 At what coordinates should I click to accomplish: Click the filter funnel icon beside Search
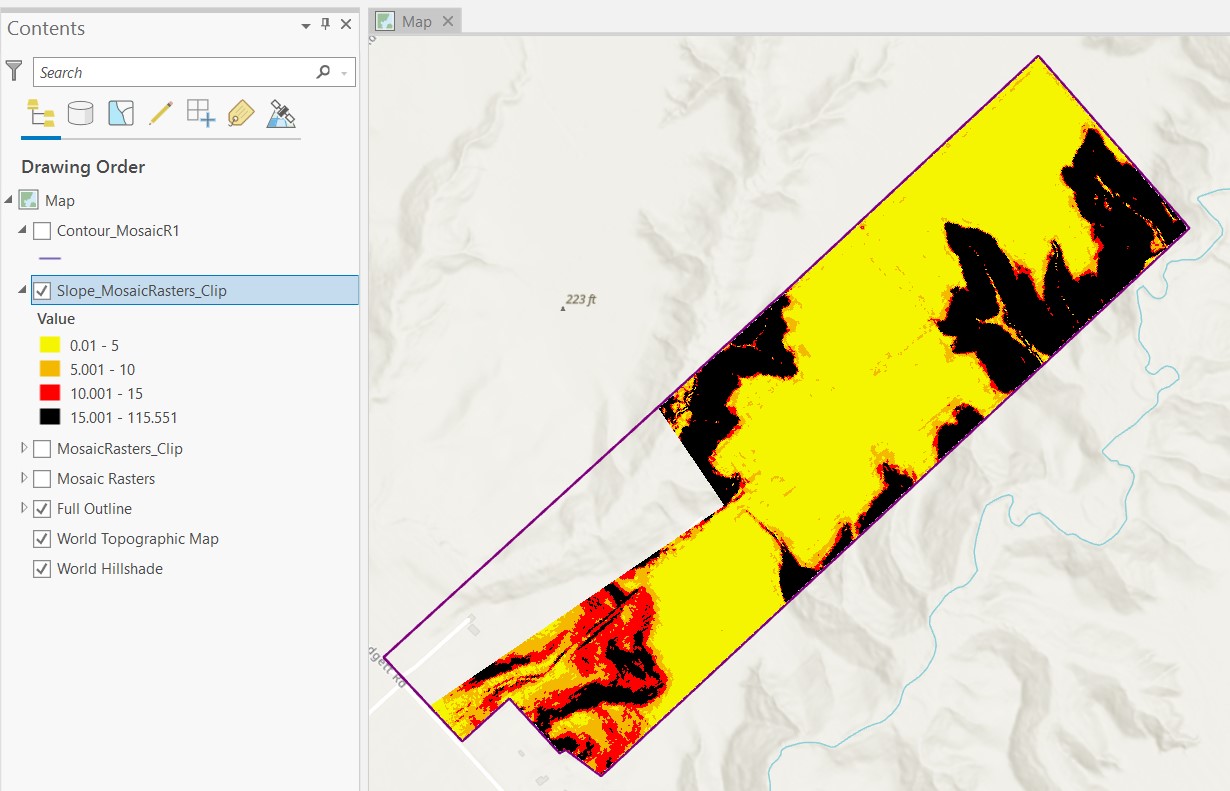click(x=14, y=71)
